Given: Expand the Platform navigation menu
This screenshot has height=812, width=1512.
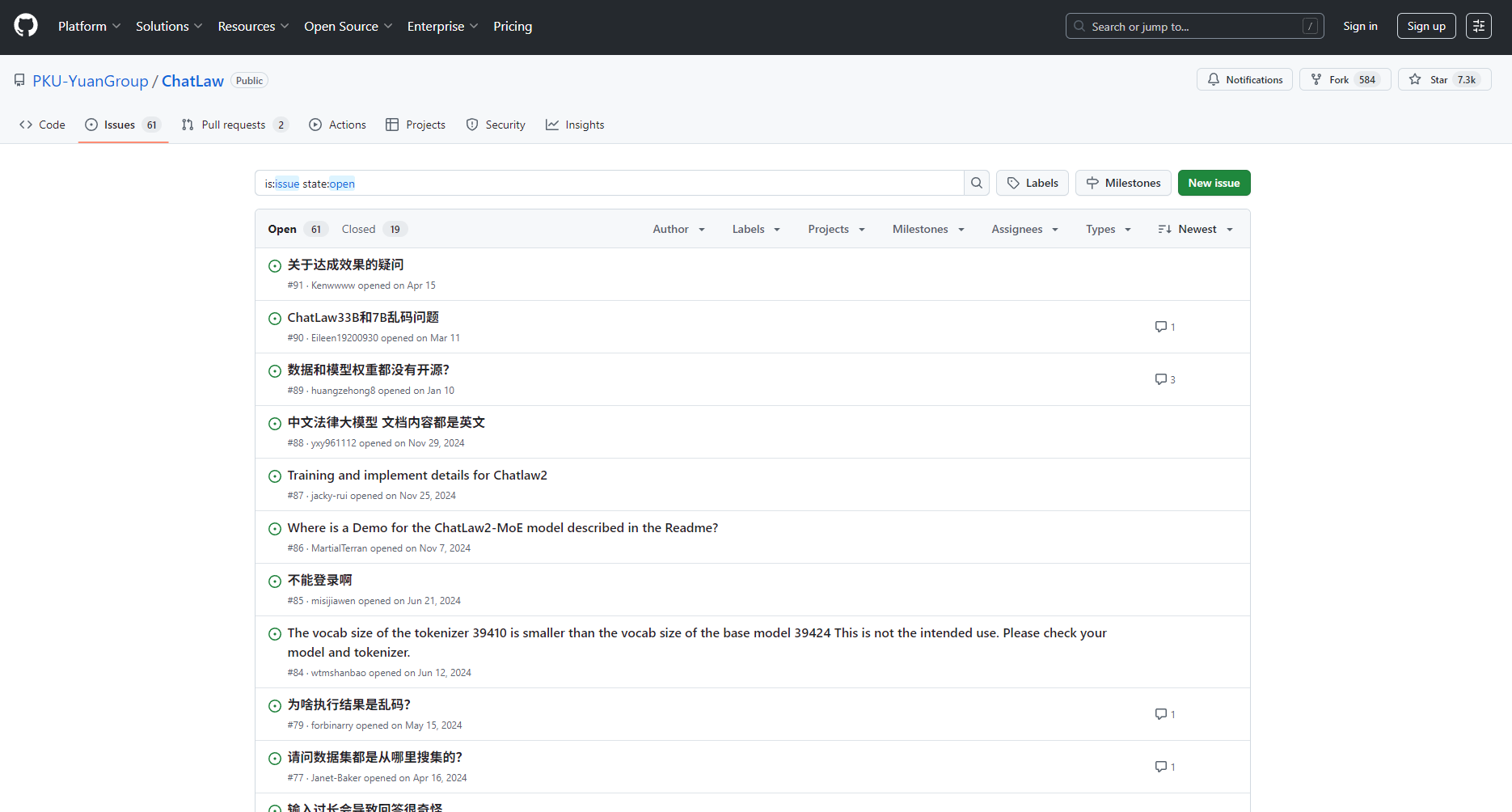Looking at the screenshot, I should coord(89,26).
